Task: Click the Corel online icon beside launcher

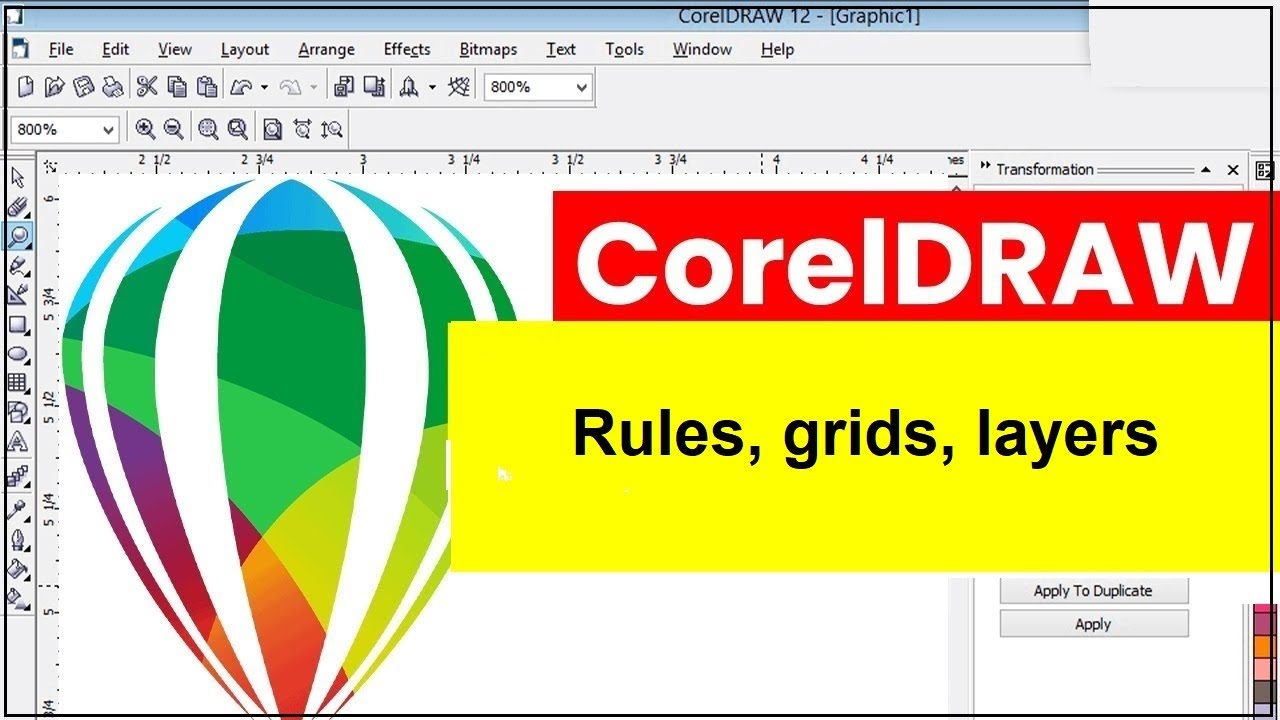Action: [x=459, y=87]
